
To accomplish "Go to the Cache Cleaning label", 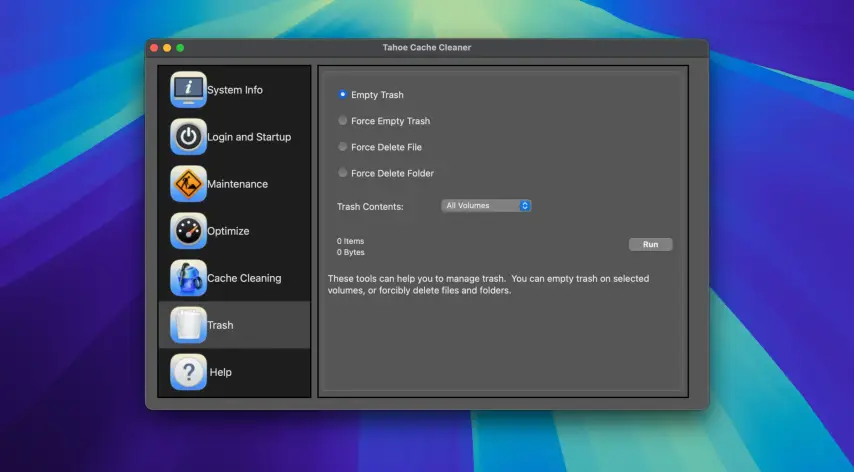I will pyautogui.click(x=244, y=278).
